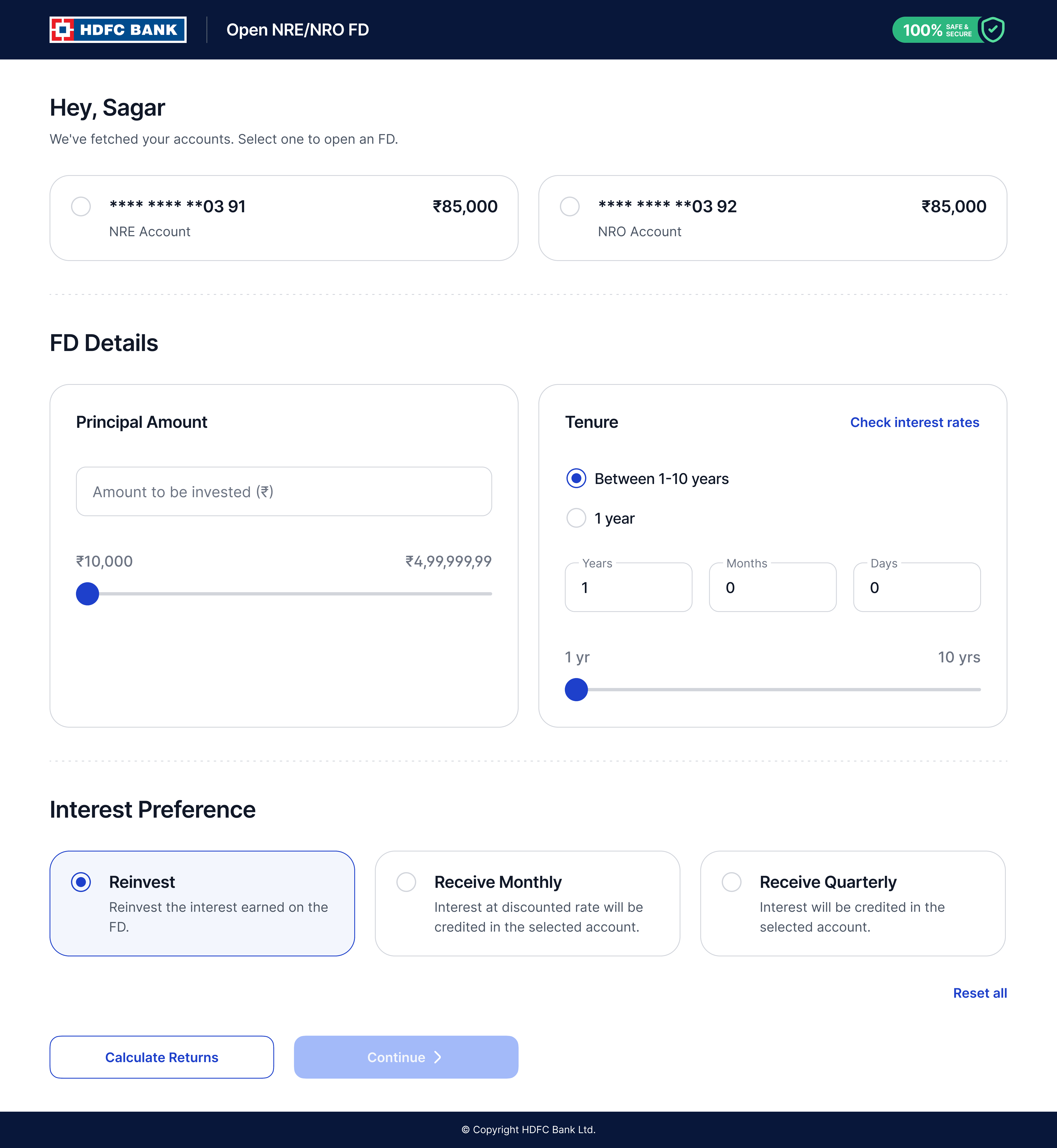
Task: Click the Reset all link
Action: (979, 993)
